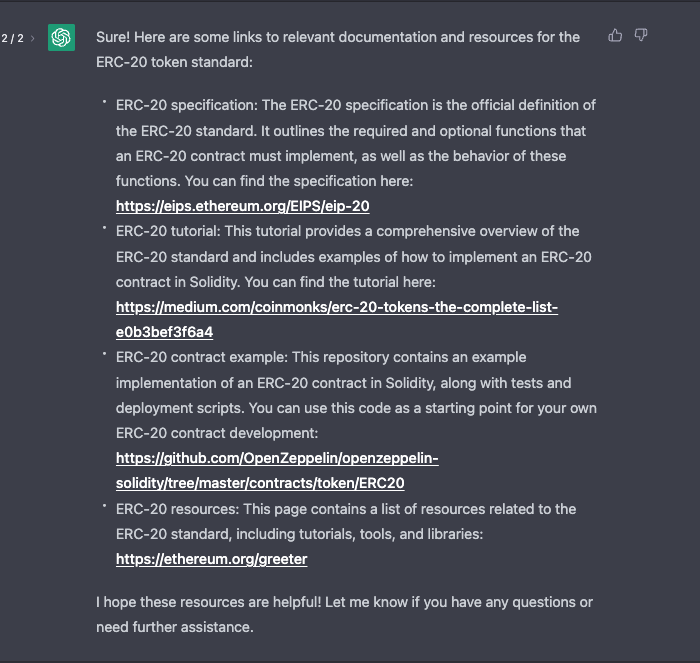The height and width of the screenshot is (663, 700).
Task: Open the medium.com coinmonks tutorial link
Action: point(337,307)
